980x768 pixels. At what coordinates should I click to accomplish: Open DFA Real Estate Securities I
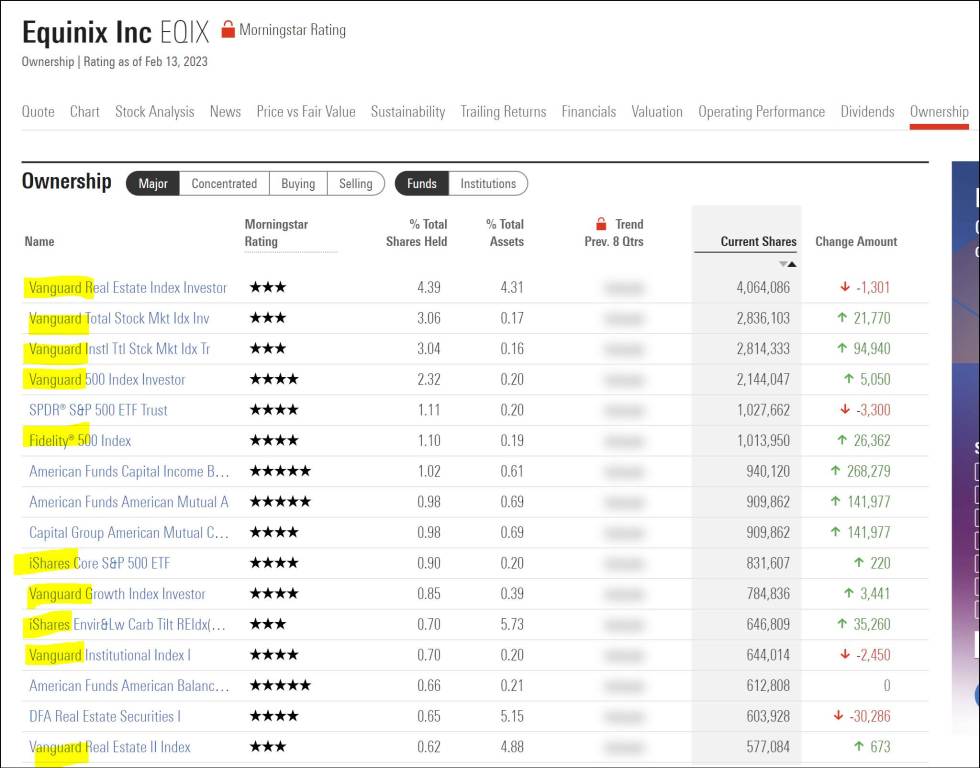click(104, 717)
